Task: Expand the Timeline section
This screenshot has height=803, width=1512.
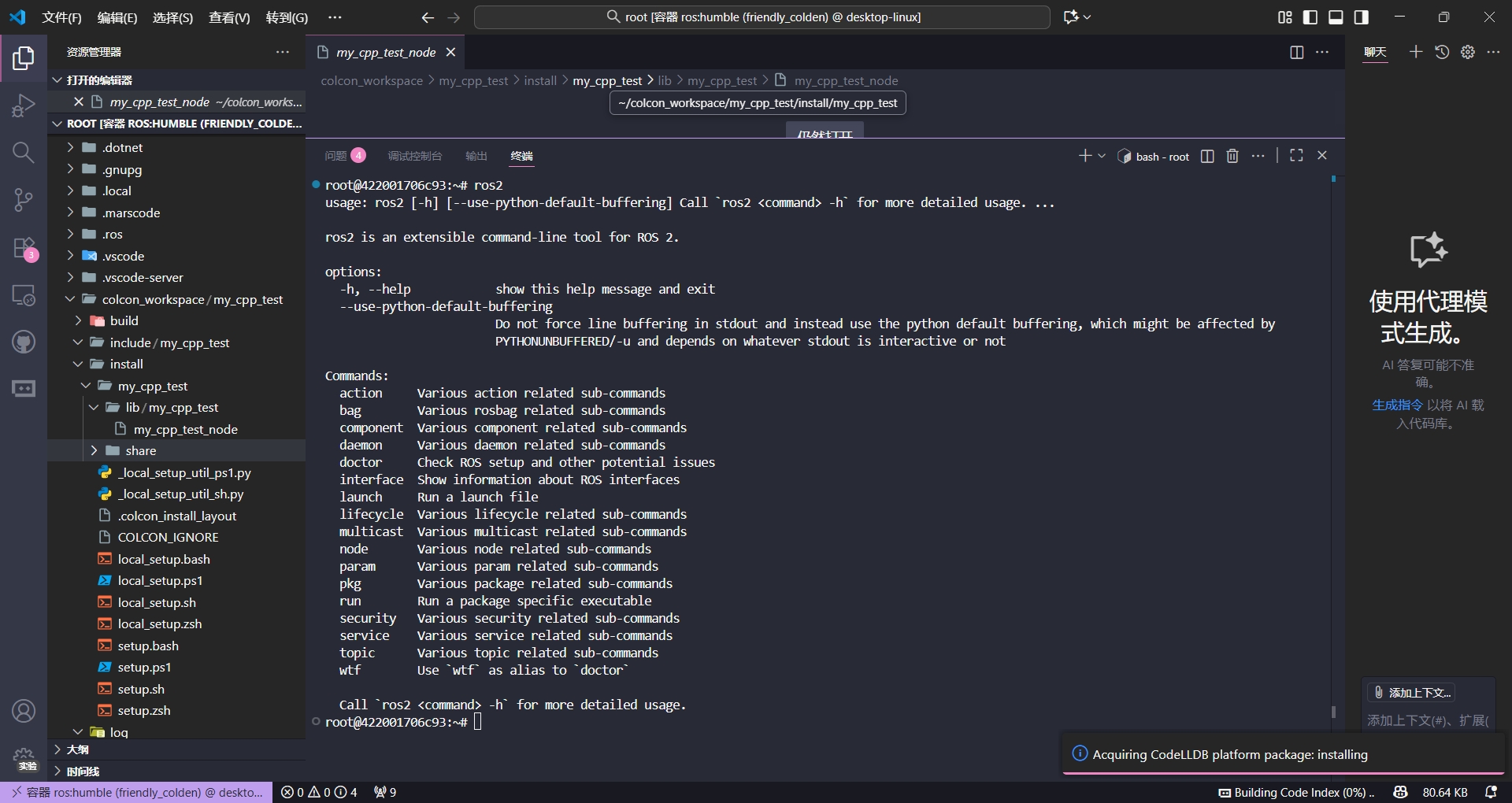Action: click(x=176, y=772)
